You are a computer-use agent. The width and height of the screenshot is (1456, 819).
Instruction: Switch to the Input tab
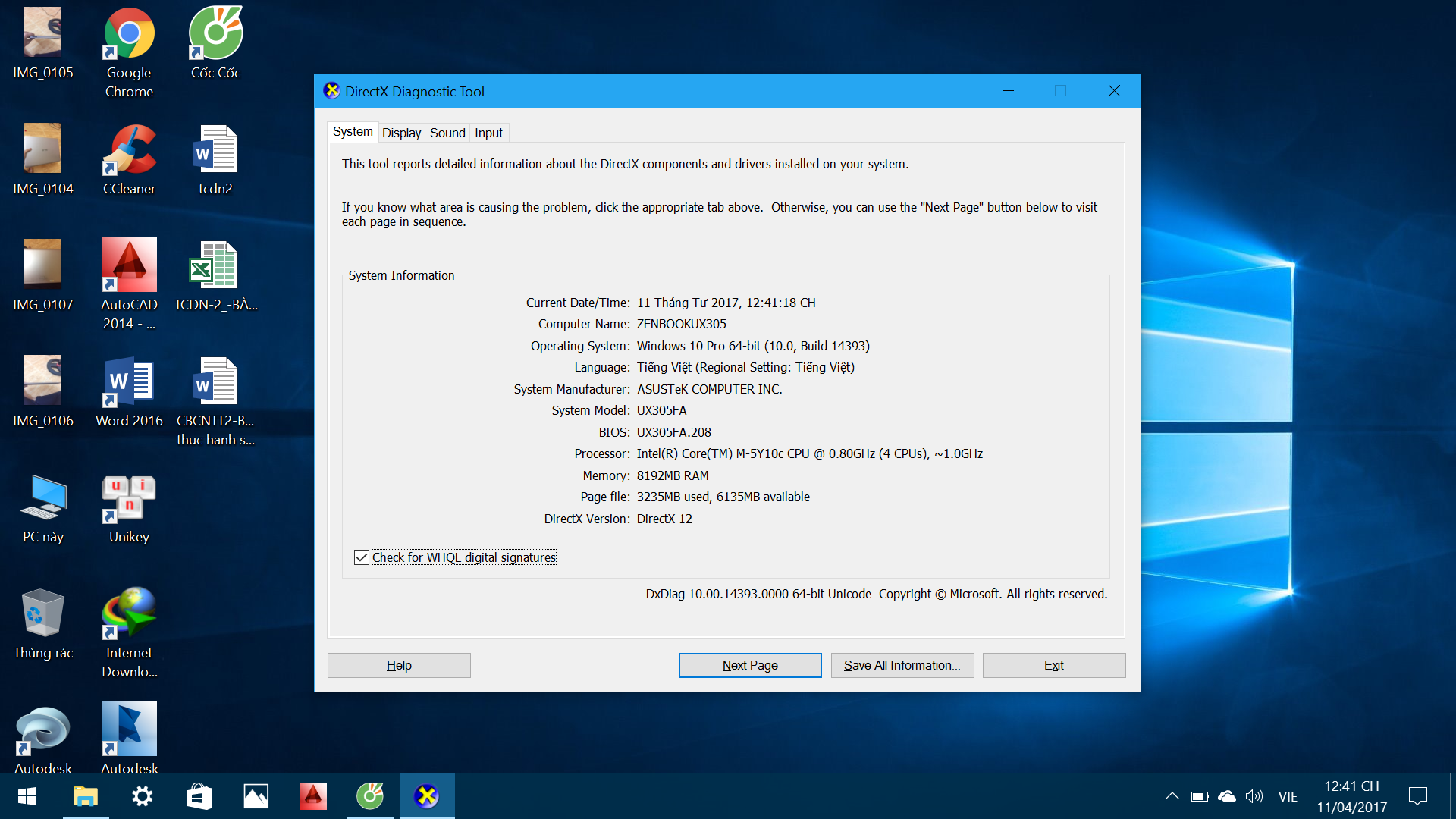click(x=488, y=133)
